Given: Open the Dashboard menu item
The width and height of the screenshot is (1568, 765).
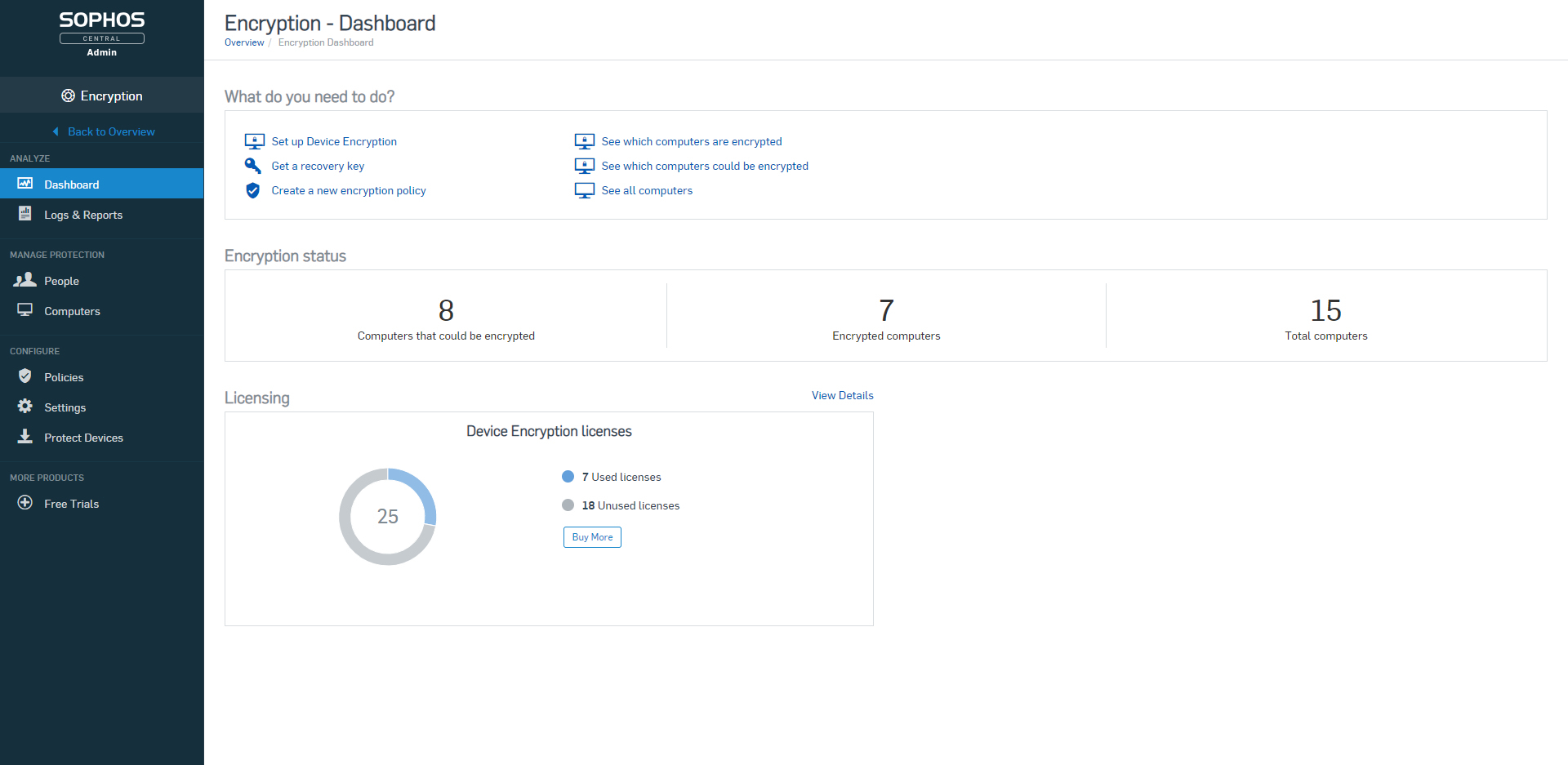Looking at the screenshot, I should point(72,185).
